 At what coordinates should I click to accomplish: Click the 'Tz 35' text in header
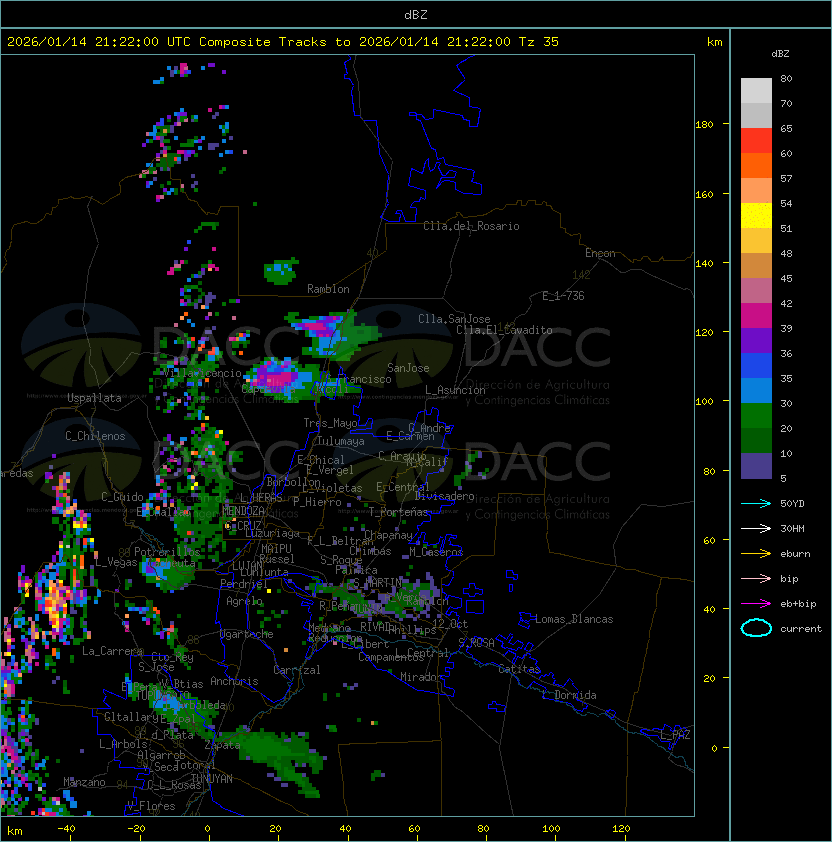tap(539, 42)
